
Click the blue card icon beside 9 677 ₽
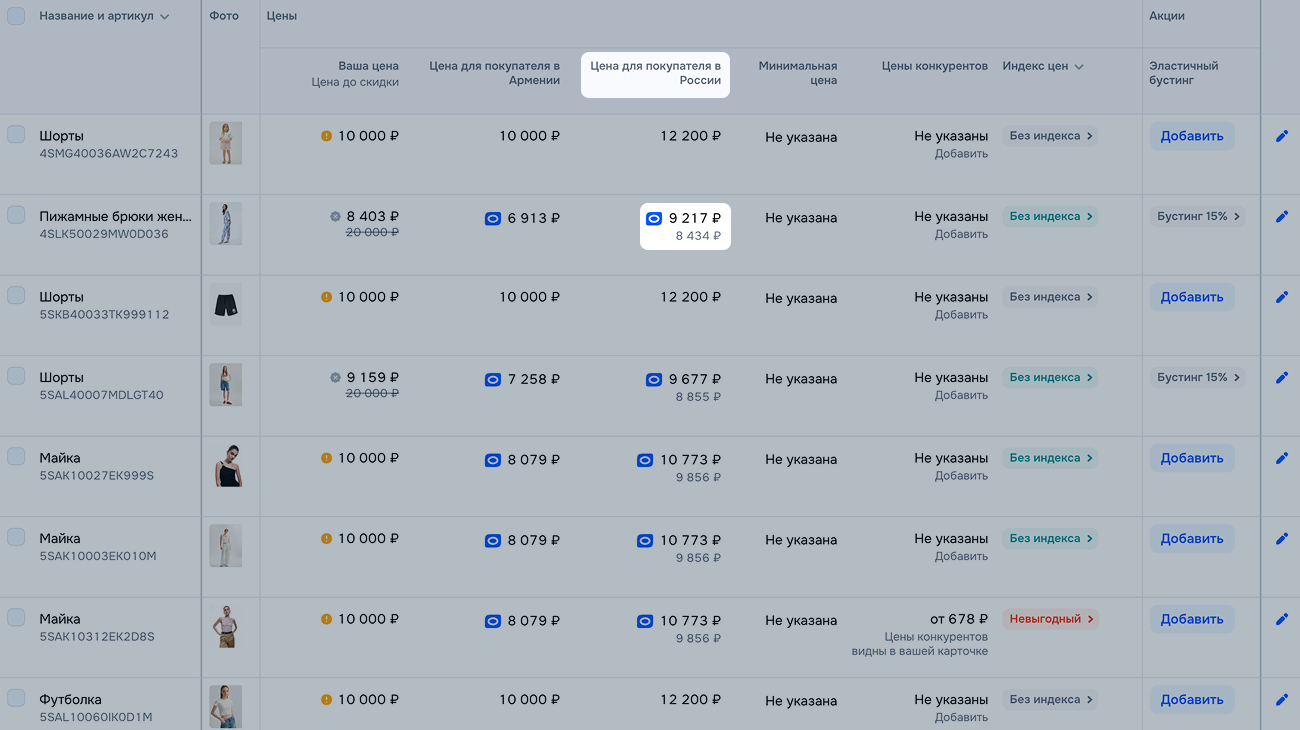654,379
